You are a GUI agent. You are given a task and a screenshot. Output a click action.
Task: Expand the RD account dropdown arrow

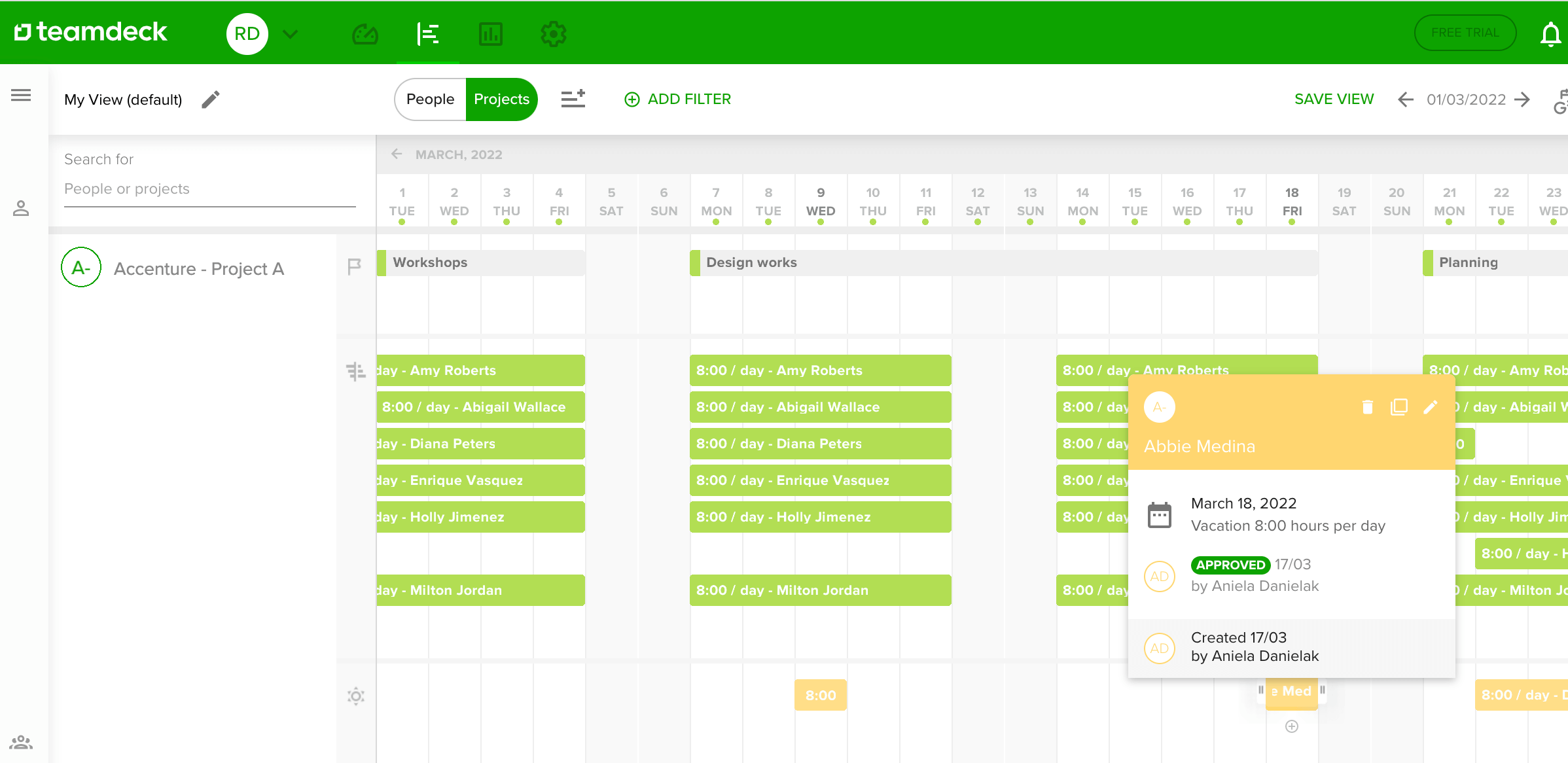tap(291, 34)
